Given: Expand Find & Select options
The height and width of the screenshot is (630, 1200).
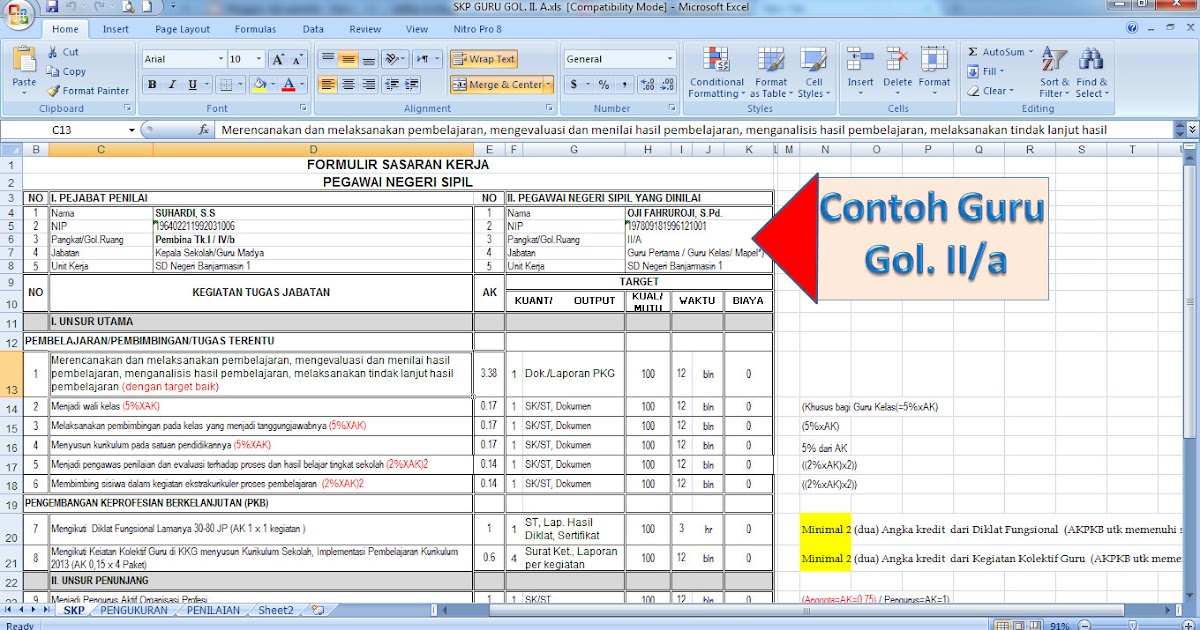Looking at the screenshot, I should tap(1091, 72).
